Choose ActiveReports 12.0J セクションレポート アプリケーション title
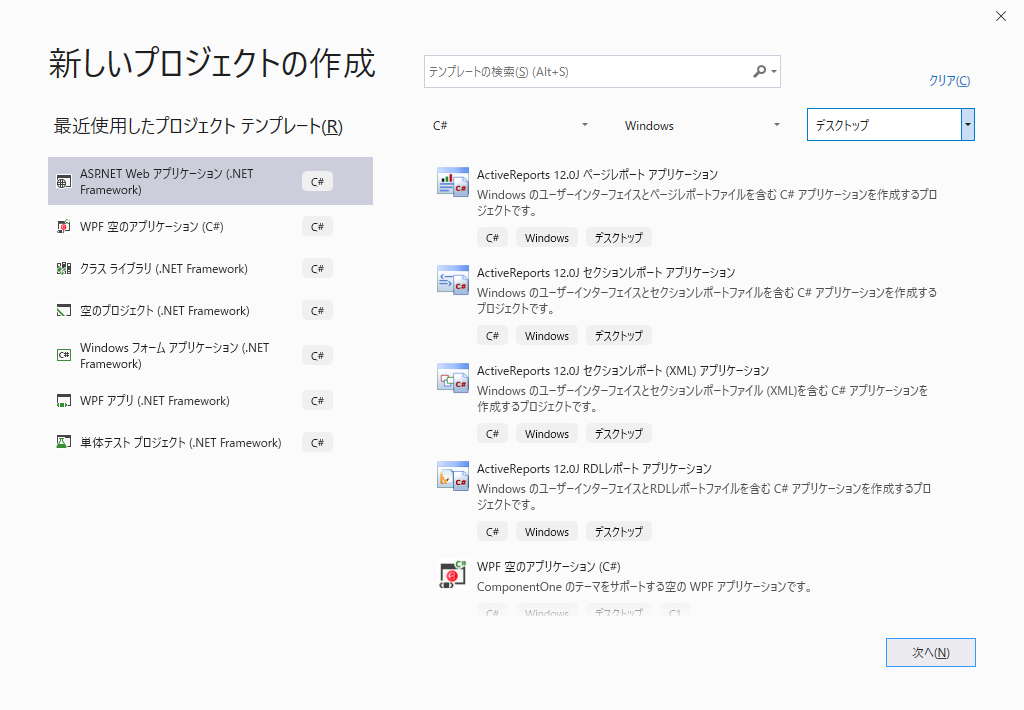Viewport: 1024px width, 710px height. tap(606, 272)
